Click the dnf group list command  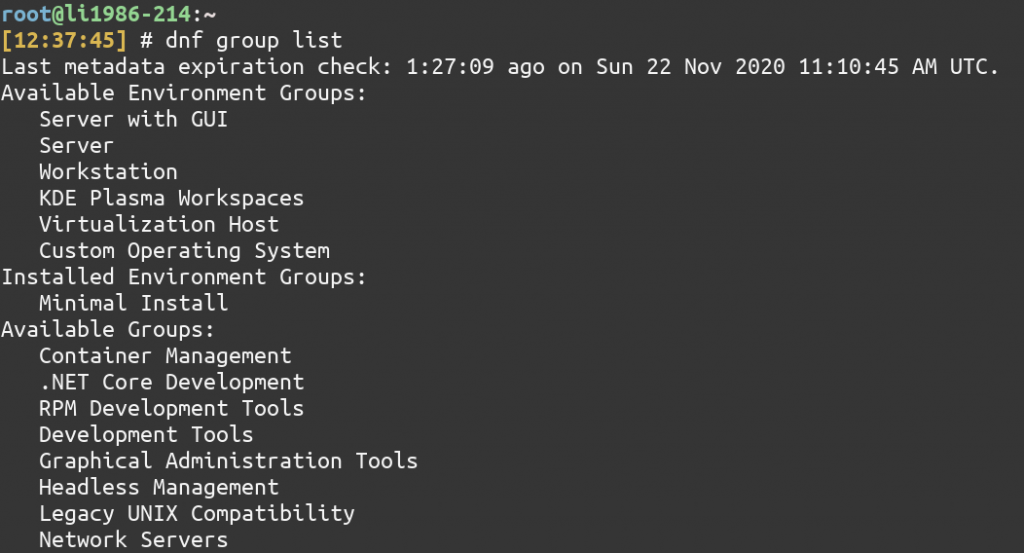253,41
